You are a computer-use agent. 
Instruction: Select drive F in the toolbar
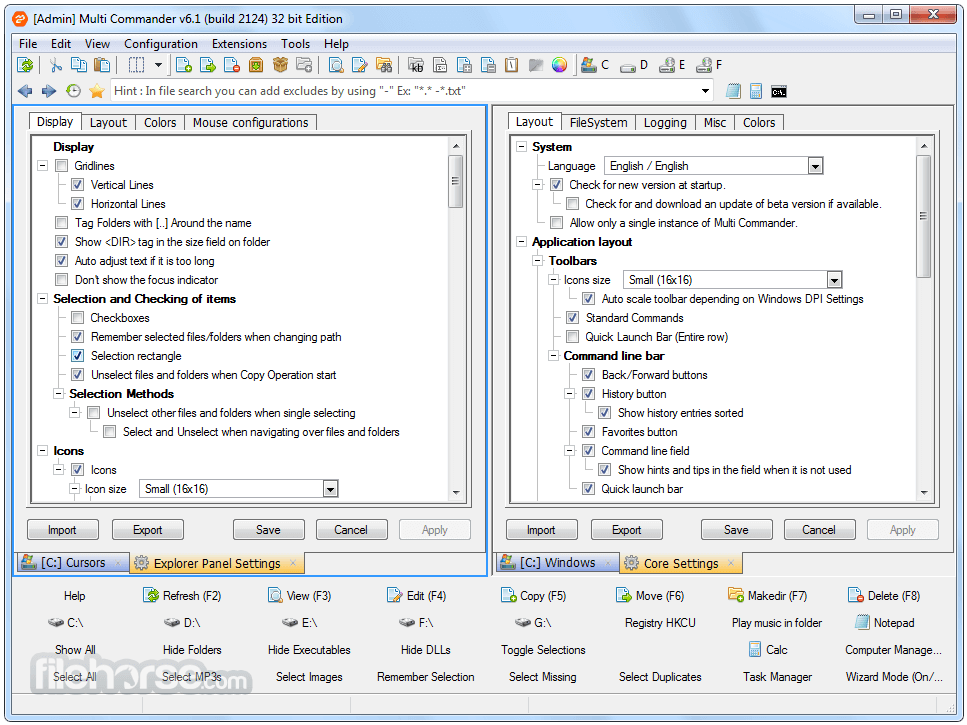pos(709,65)
